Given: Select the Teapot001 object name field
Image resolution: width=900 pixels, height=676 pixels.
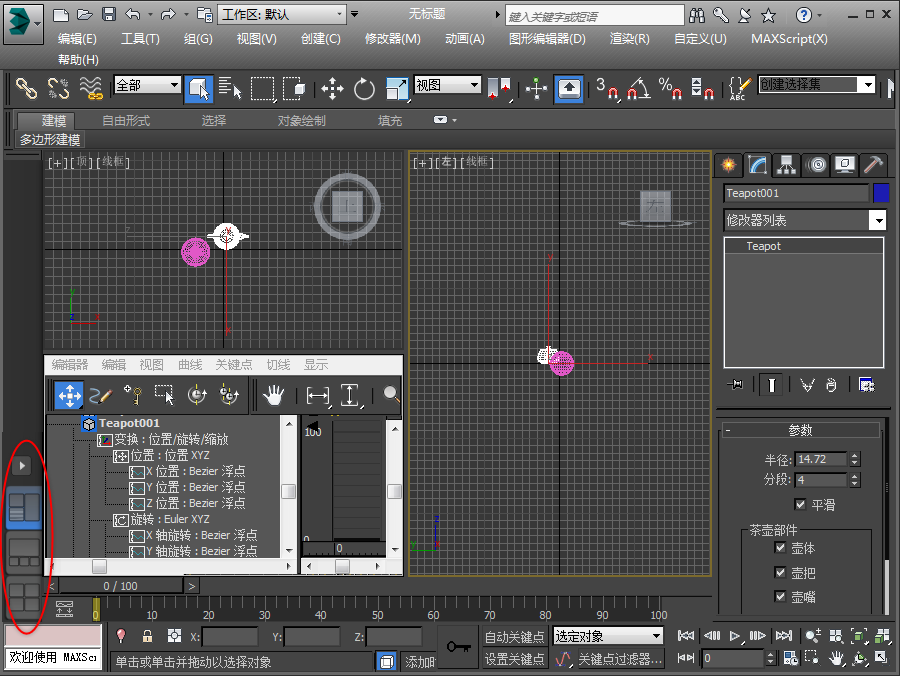Looking at the screenshot, I should pos(796,193).
